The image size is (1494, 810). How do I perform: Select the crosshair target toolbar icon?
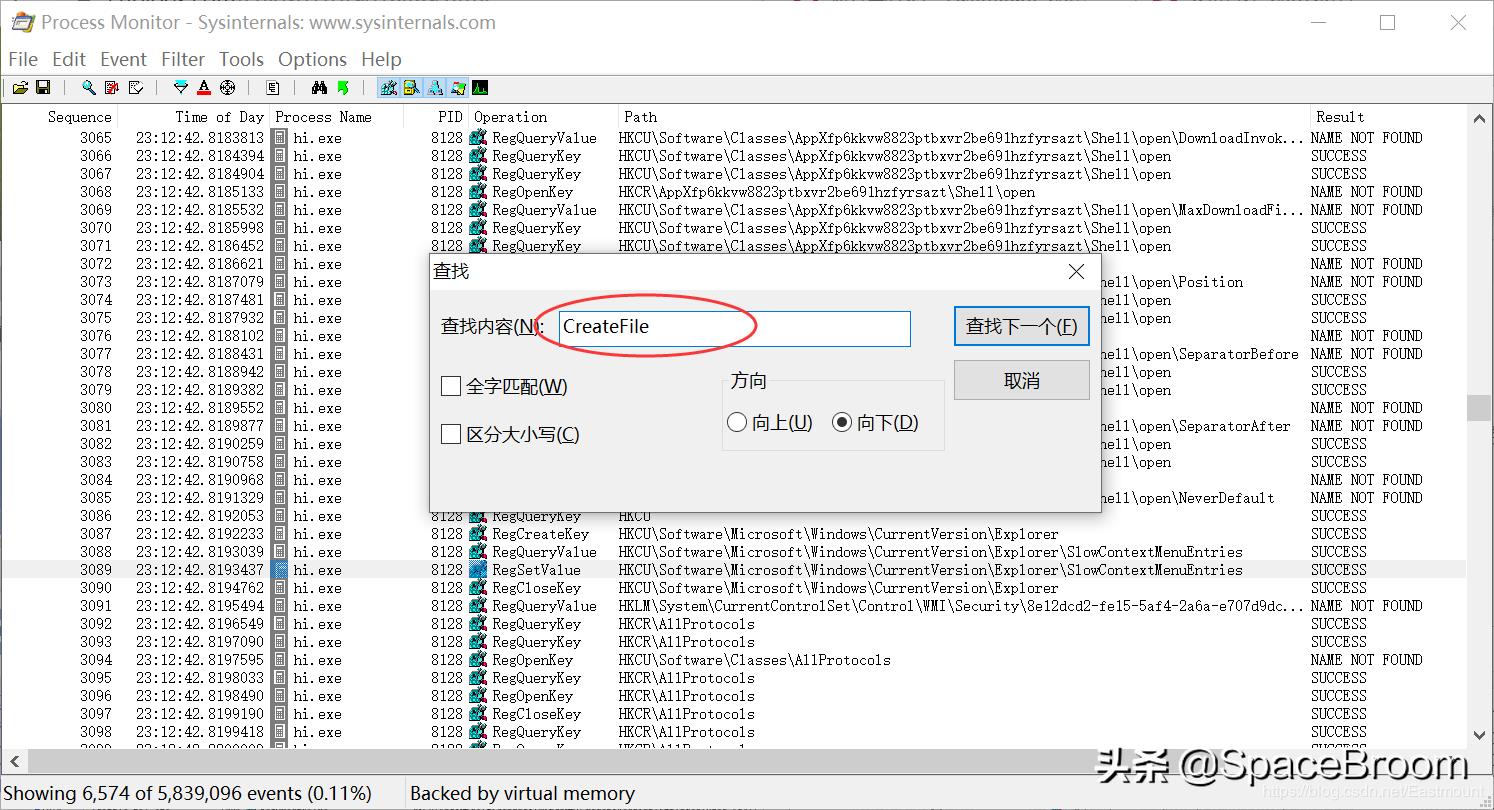tap(228, 88)
